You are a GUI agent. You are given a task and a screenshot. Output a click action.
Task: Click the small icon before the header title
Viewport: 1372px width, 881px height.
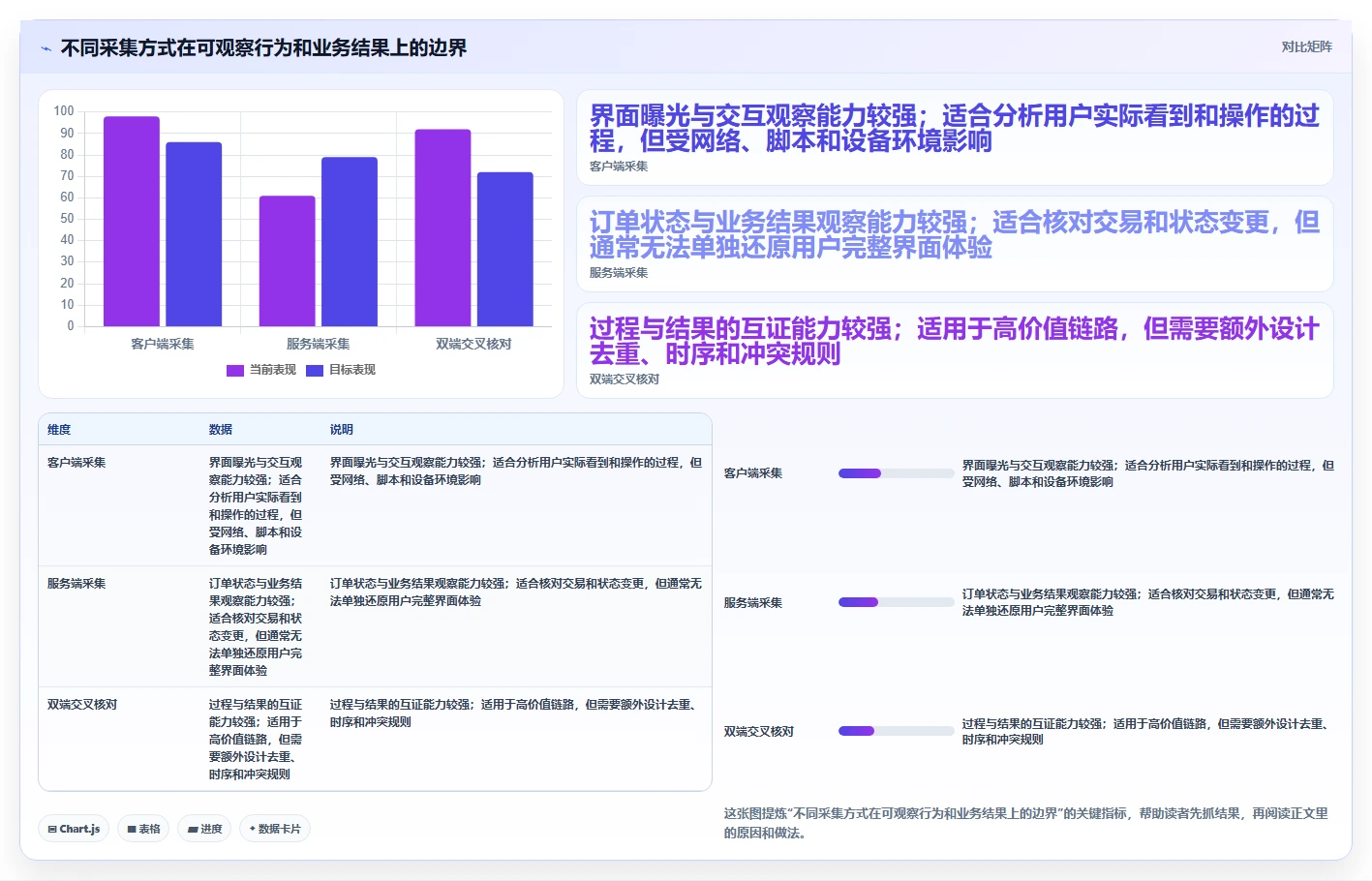click(x=46, y=48)
